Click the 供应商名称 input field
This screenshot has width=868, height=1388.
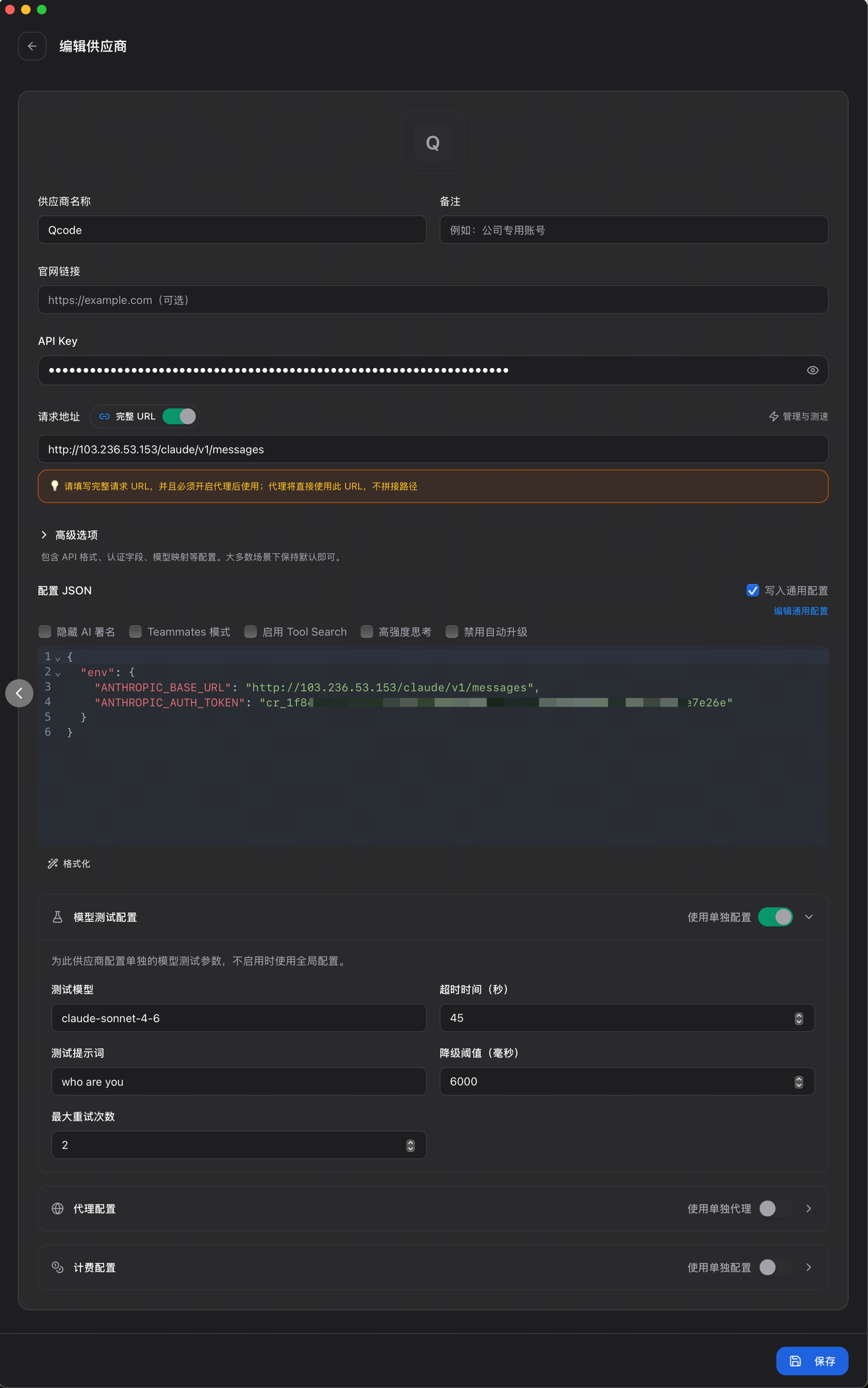[x=232, y=230]
